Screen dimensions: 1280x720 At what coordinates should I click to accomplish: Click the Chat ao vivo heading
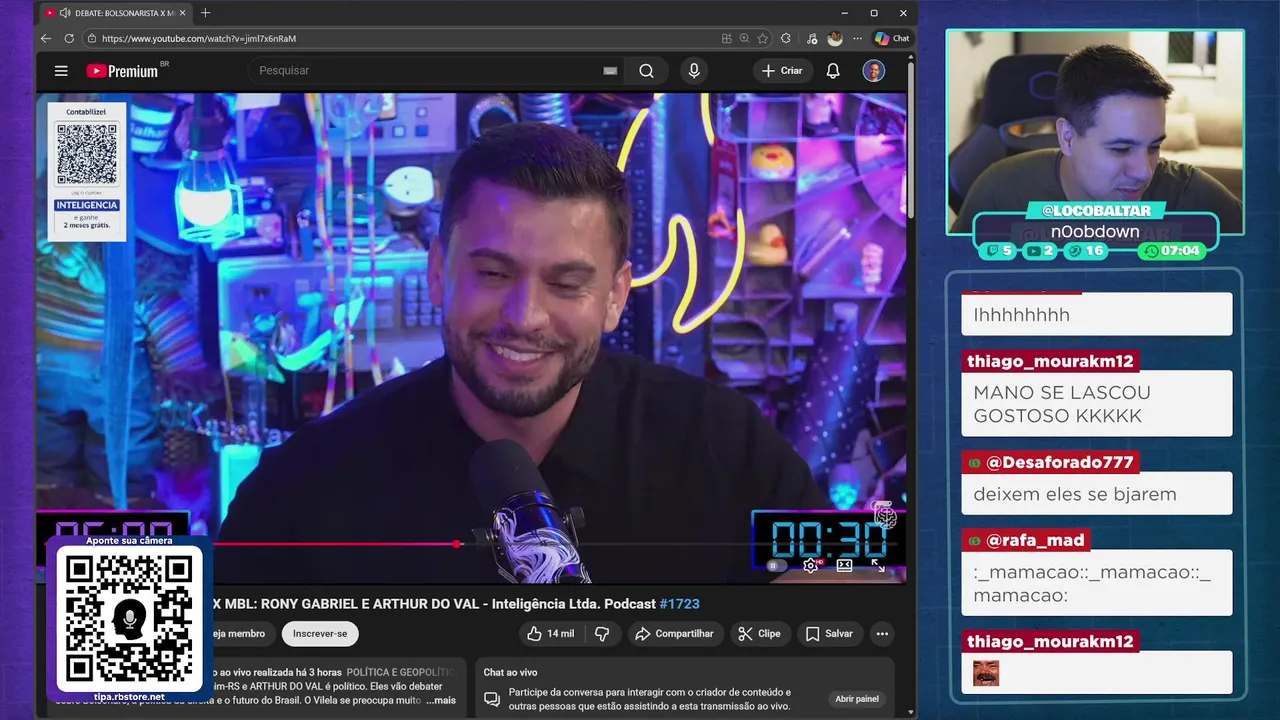pyautogui.click(x=510, y=672)
